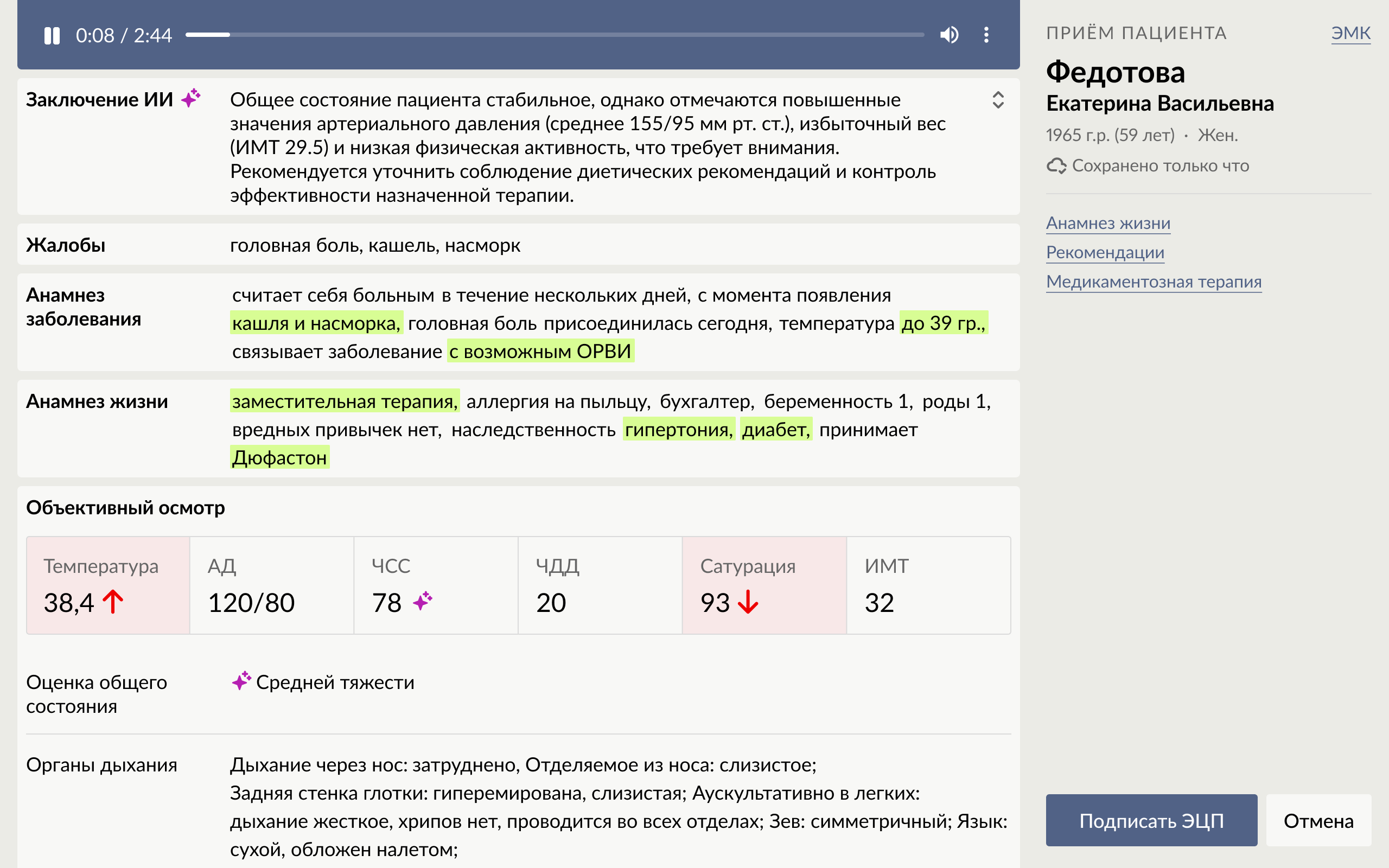Viewport: 1389px width, 868px height.
Task: Click the cloud saved status icon
Action: coord(1056,166)
